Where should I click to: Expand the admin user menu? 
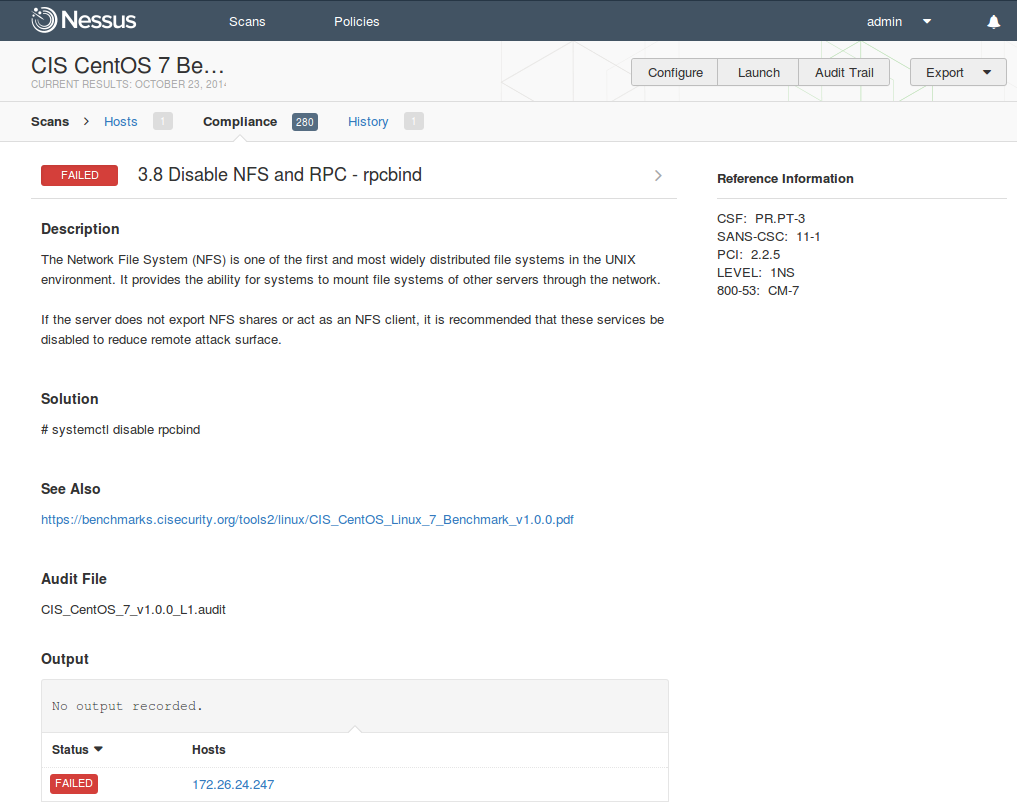pyautogui.click(x=926, y=21)
